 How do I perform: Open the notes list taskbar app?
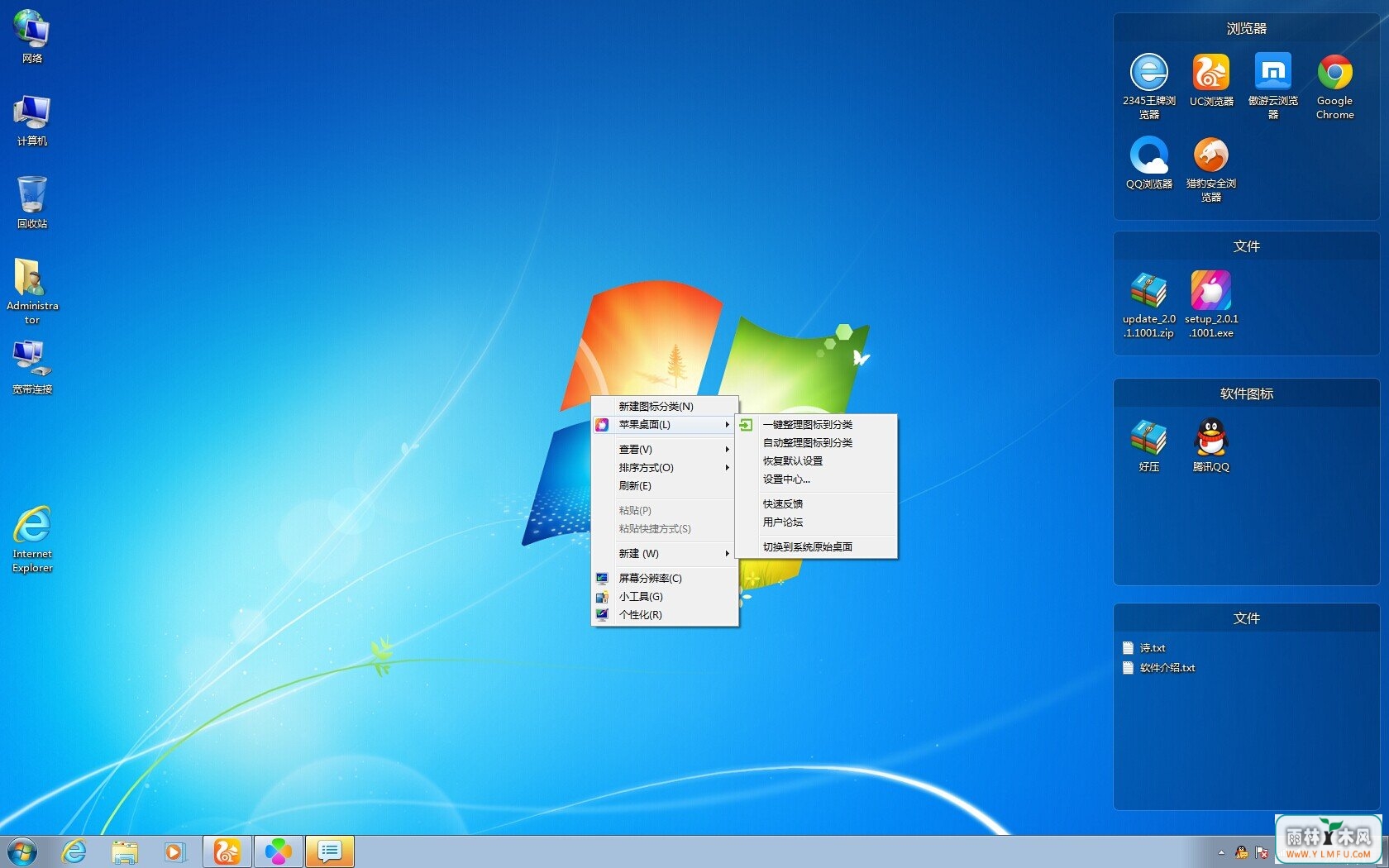pyautogui.click(x=330, y=851)
